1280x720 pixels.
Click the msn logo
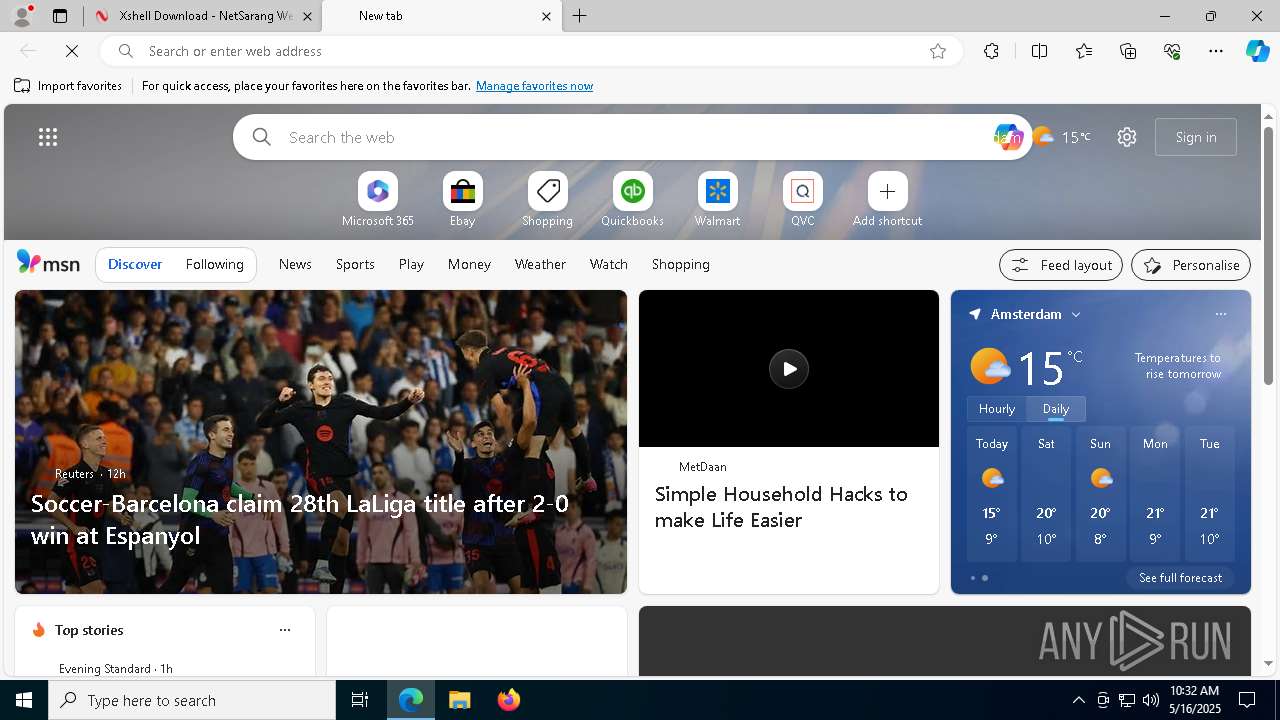click(48, 263)
